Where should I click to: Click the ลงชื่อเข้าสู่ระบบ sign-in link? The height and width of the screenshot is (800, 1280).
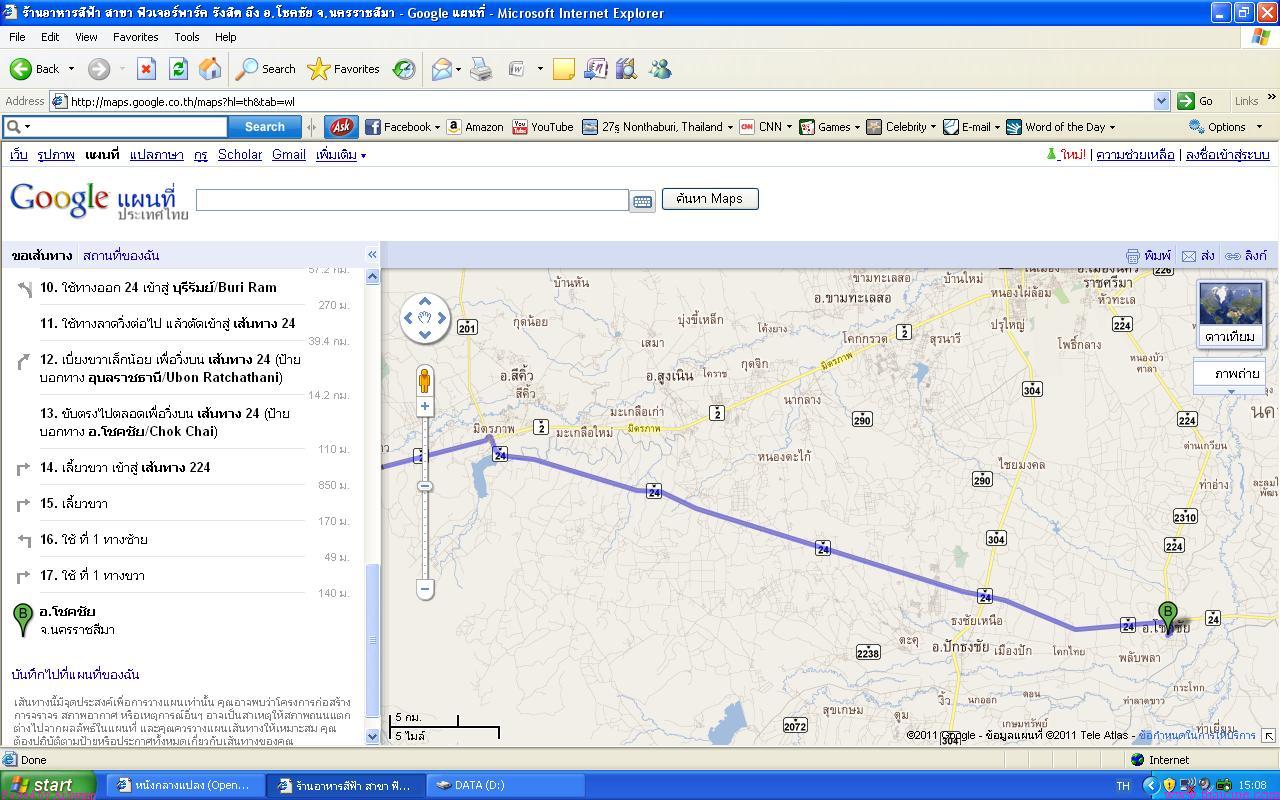click(x=1227, y=155)
